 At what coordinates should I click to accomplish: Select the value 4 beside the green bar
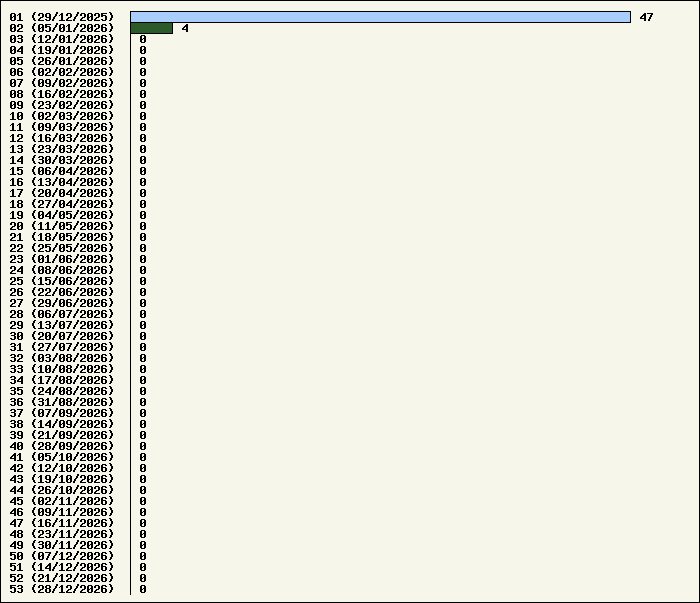pyautogui.click(x=185, y=28)
